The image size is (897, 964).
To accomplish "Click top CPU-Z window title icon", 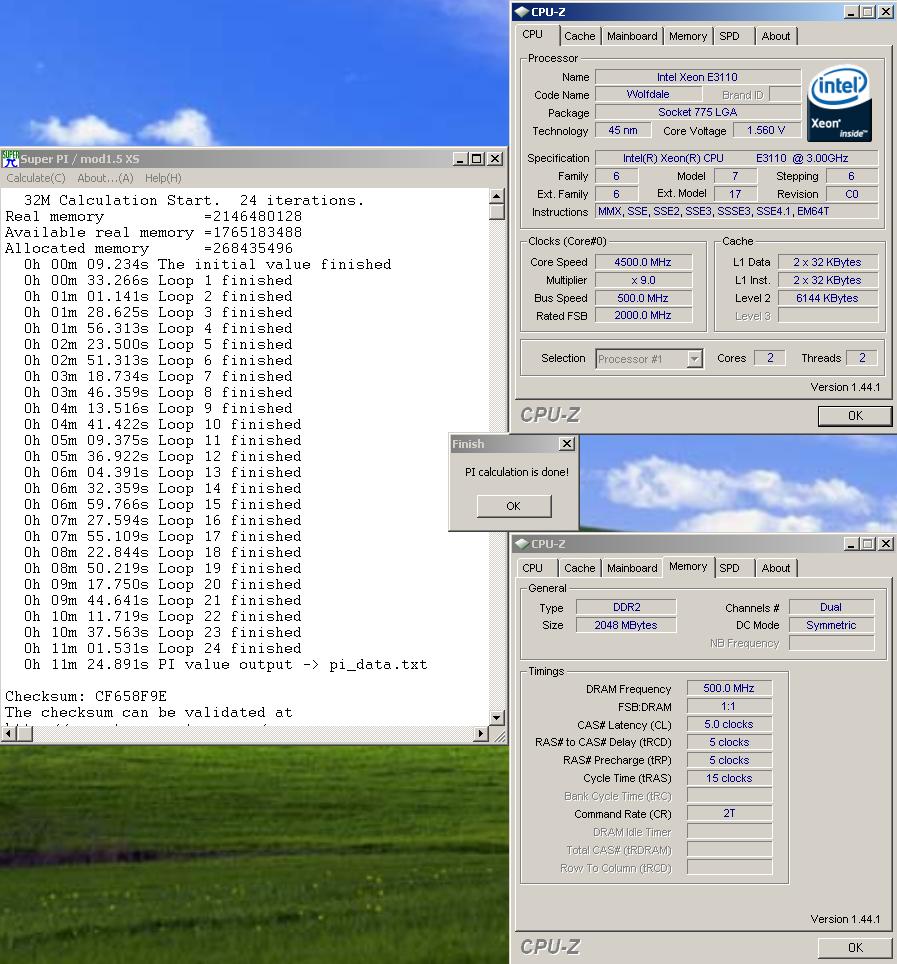I will (x=522, y=12).
